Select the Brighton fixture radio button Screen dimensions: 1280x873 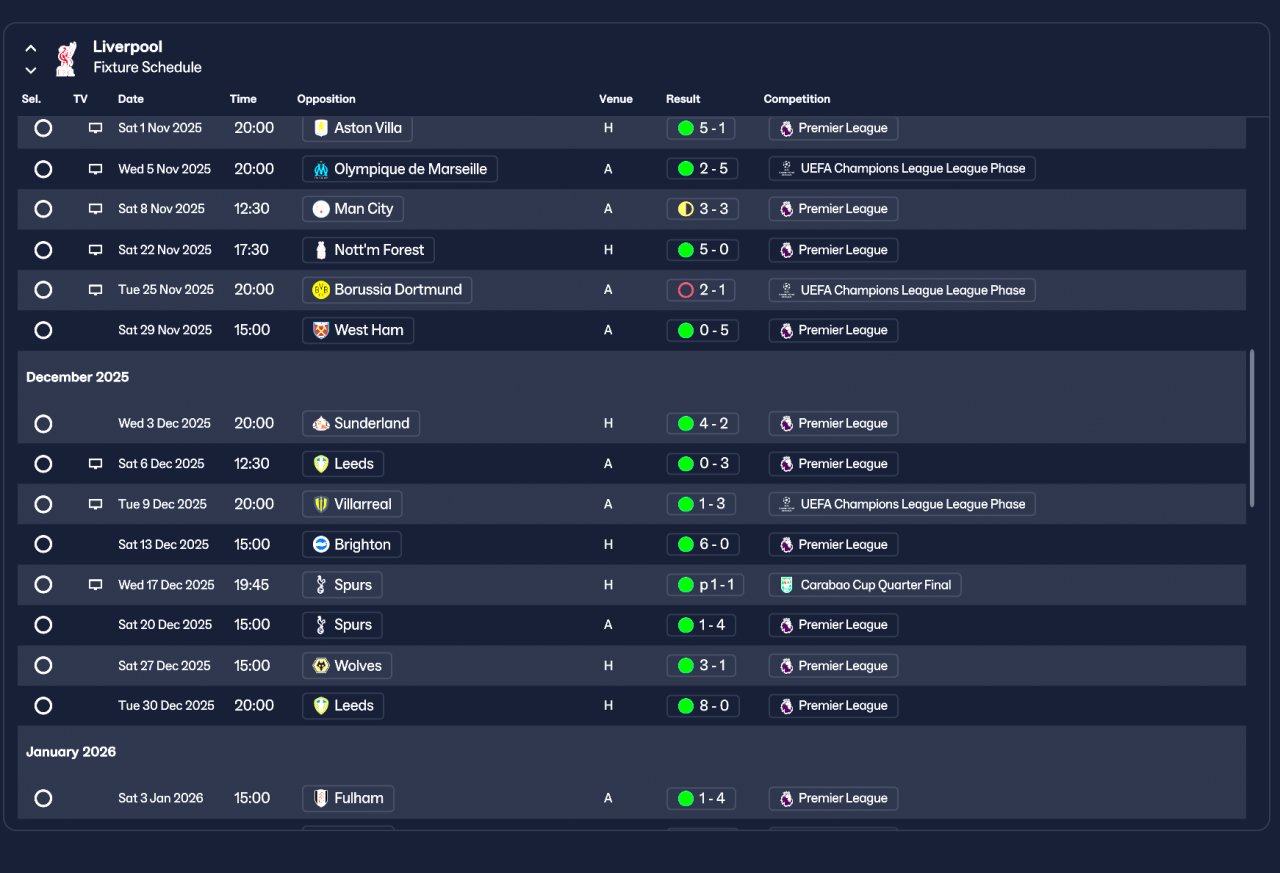43,545
